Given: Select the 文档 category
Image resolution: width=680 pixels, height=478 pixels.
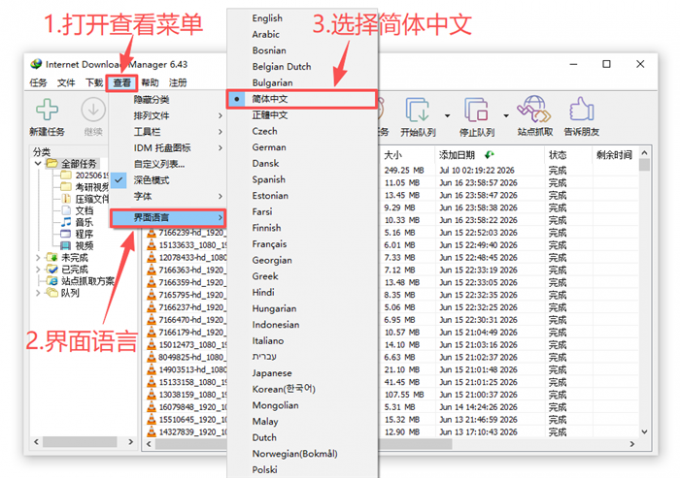Looking at the screenshot, I should (x=84, y=210).
